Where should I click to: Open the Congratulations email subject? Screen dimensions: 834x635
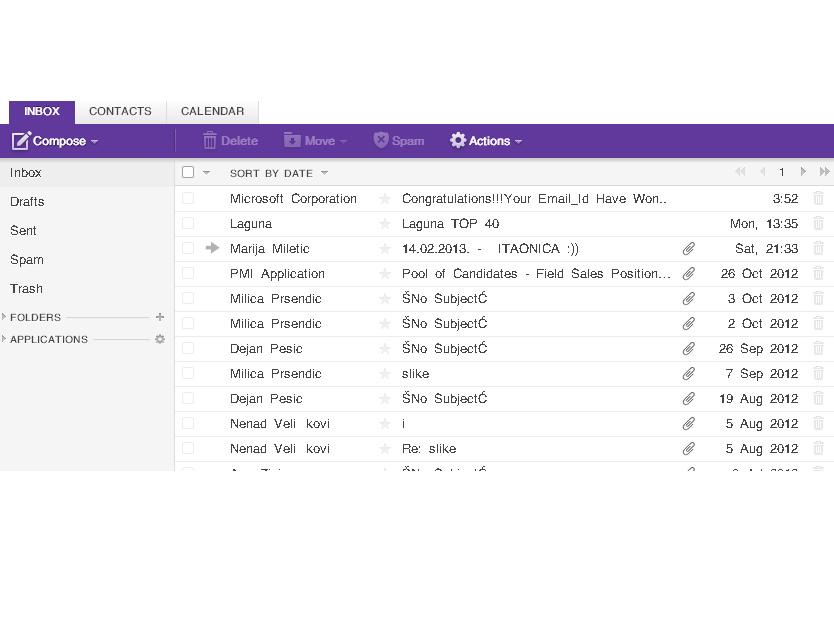pyautogui.click(x=534, y=199)
